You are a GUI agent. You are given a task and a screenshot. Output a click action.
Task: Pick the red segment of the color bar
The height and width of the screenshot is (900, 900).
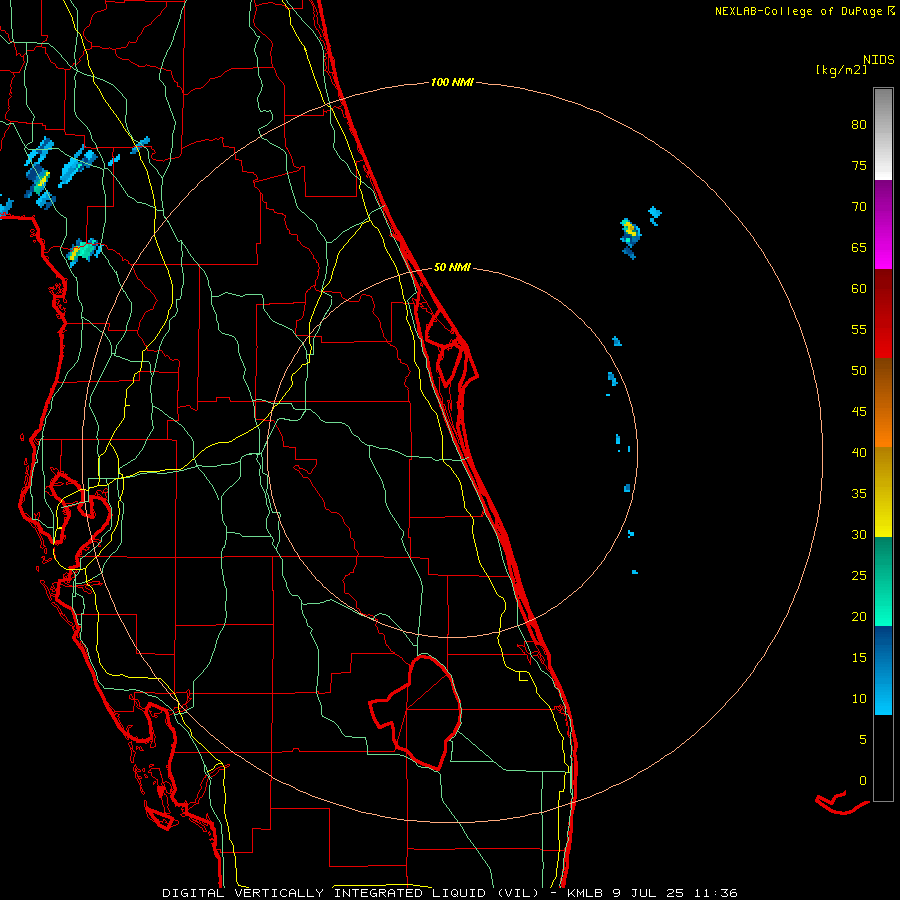(x=883, y=313)
